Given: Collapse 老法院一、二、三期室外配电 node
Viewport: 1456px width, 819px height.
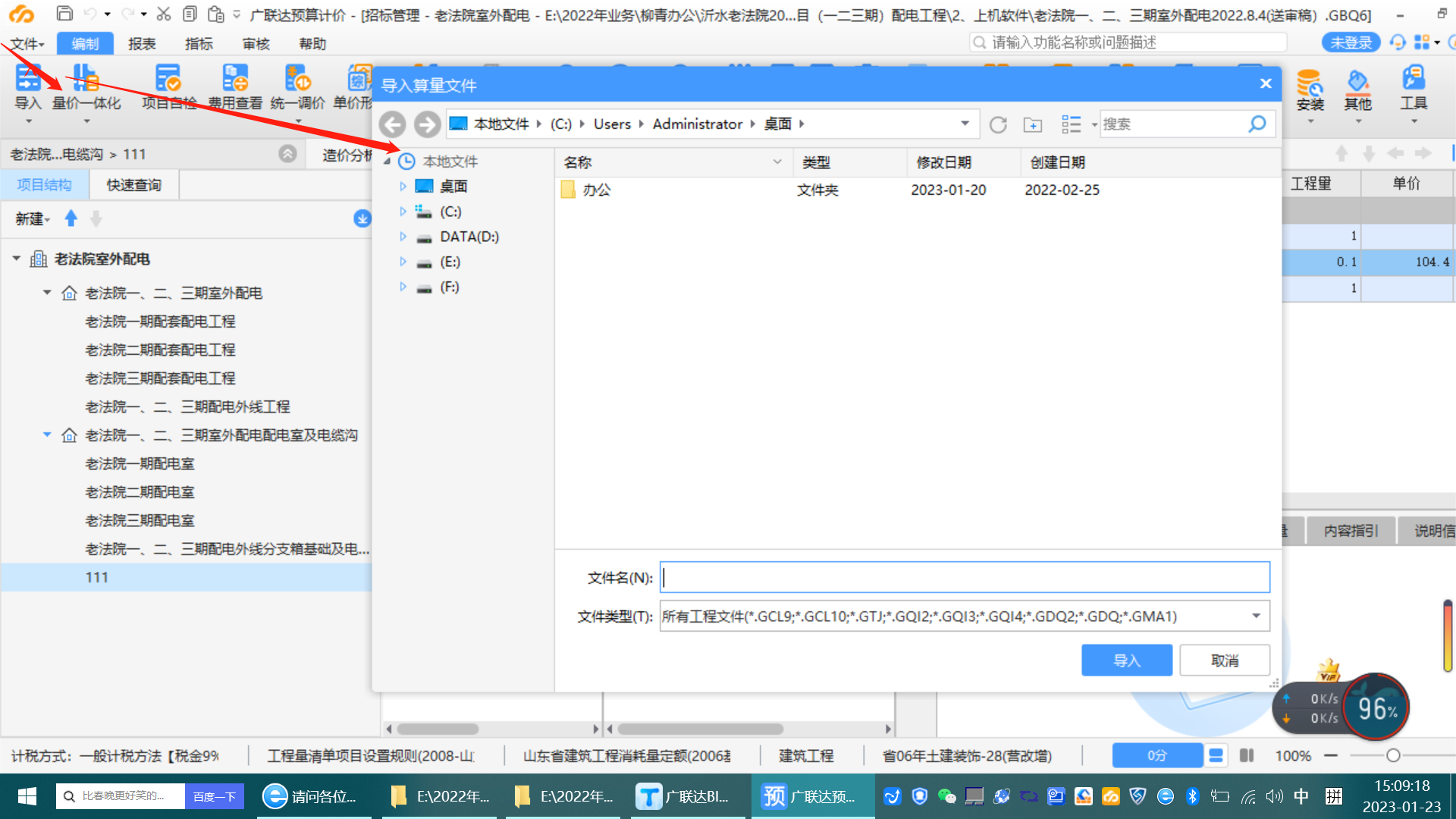Looking at the screenshot, I should click(x=47, y=293).
